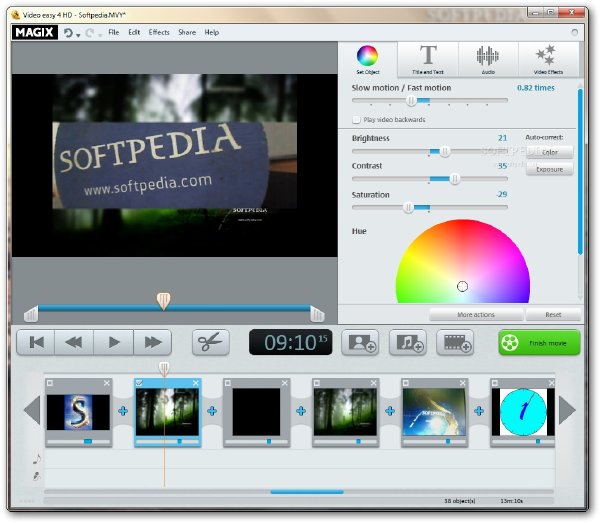Switch to the Title and Text tab

[x=428, y=59]
